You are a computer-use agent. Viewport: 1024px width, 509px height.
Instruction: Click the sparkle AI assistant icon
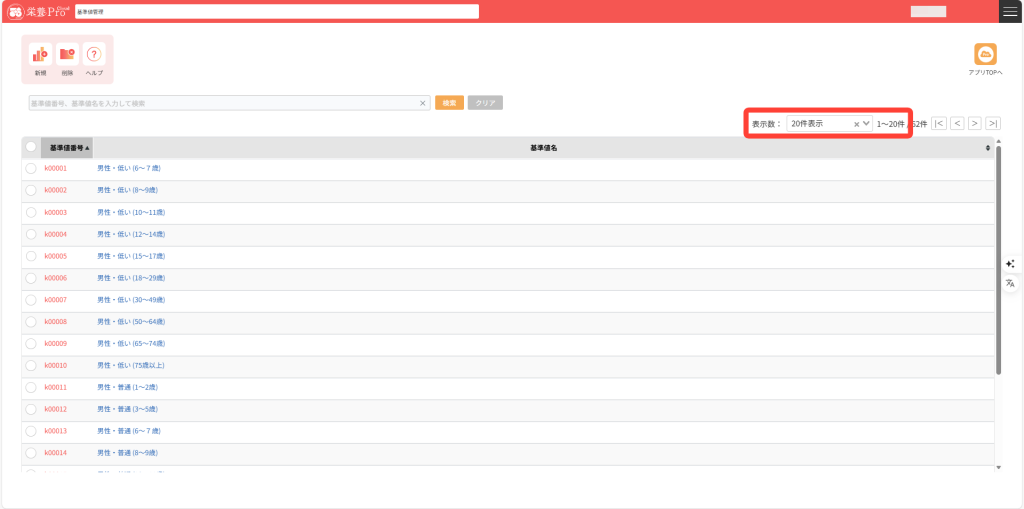click(1010, 264)
